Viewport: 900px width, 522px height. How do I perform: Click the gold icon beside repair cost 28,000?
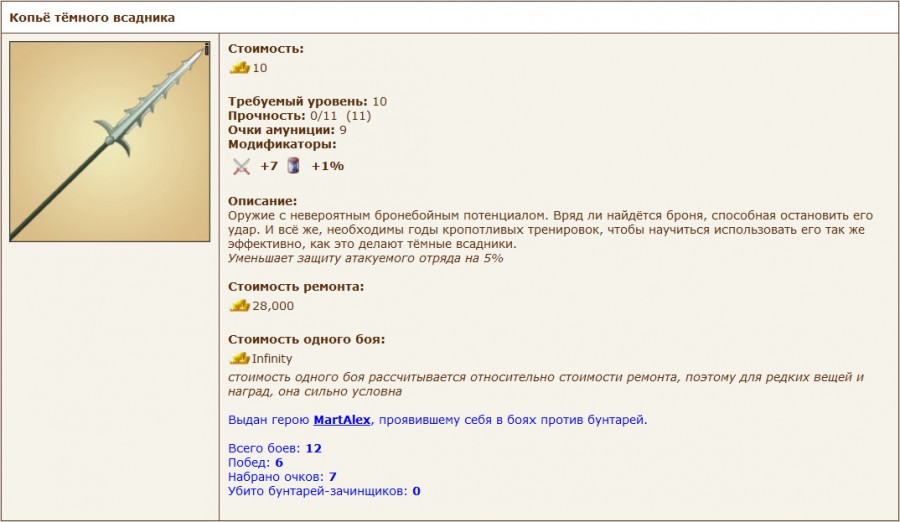click(x=239, y=306)
